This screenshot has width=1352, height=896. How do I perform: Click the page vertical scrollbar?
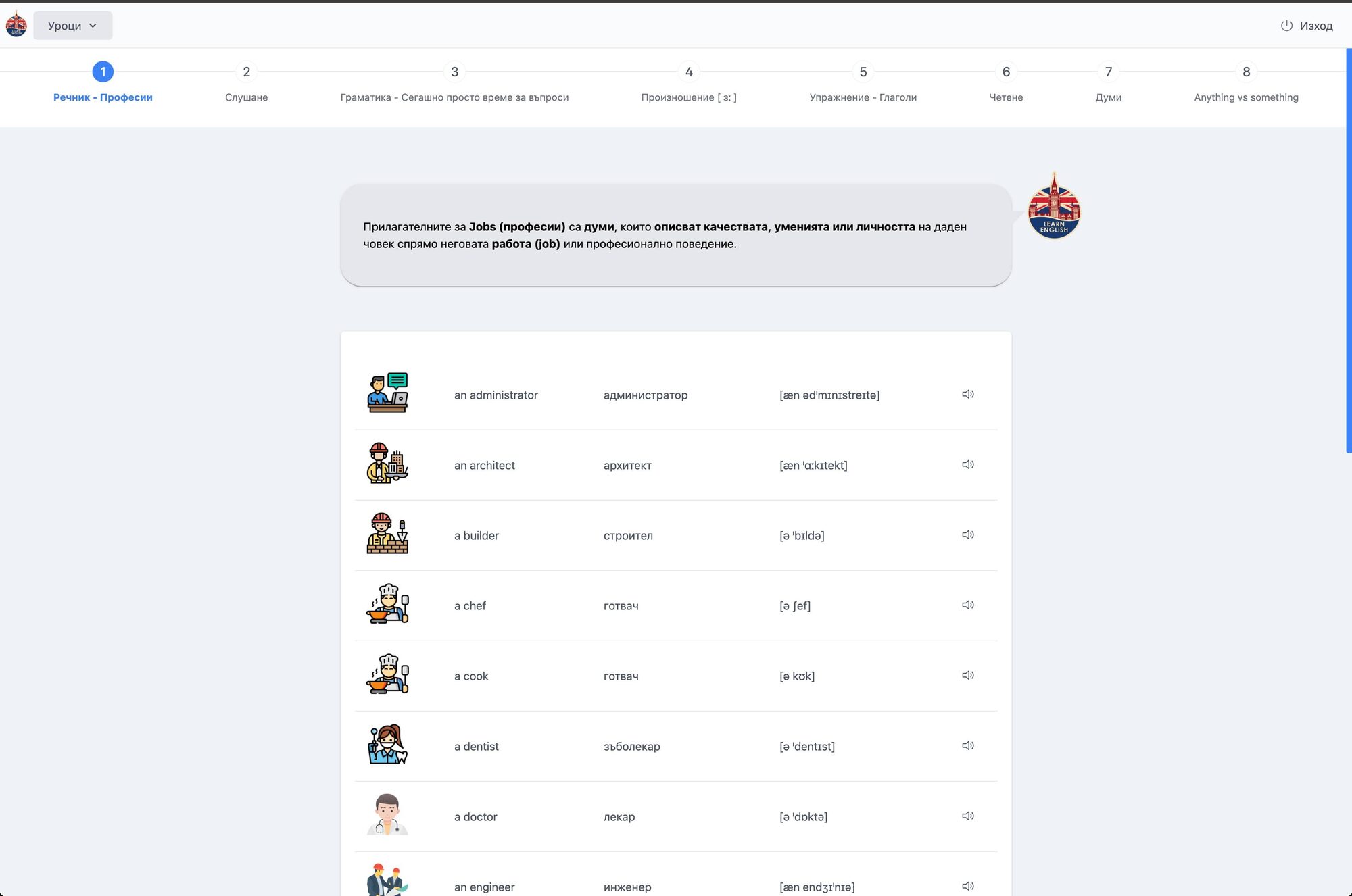click(1348, 250)
